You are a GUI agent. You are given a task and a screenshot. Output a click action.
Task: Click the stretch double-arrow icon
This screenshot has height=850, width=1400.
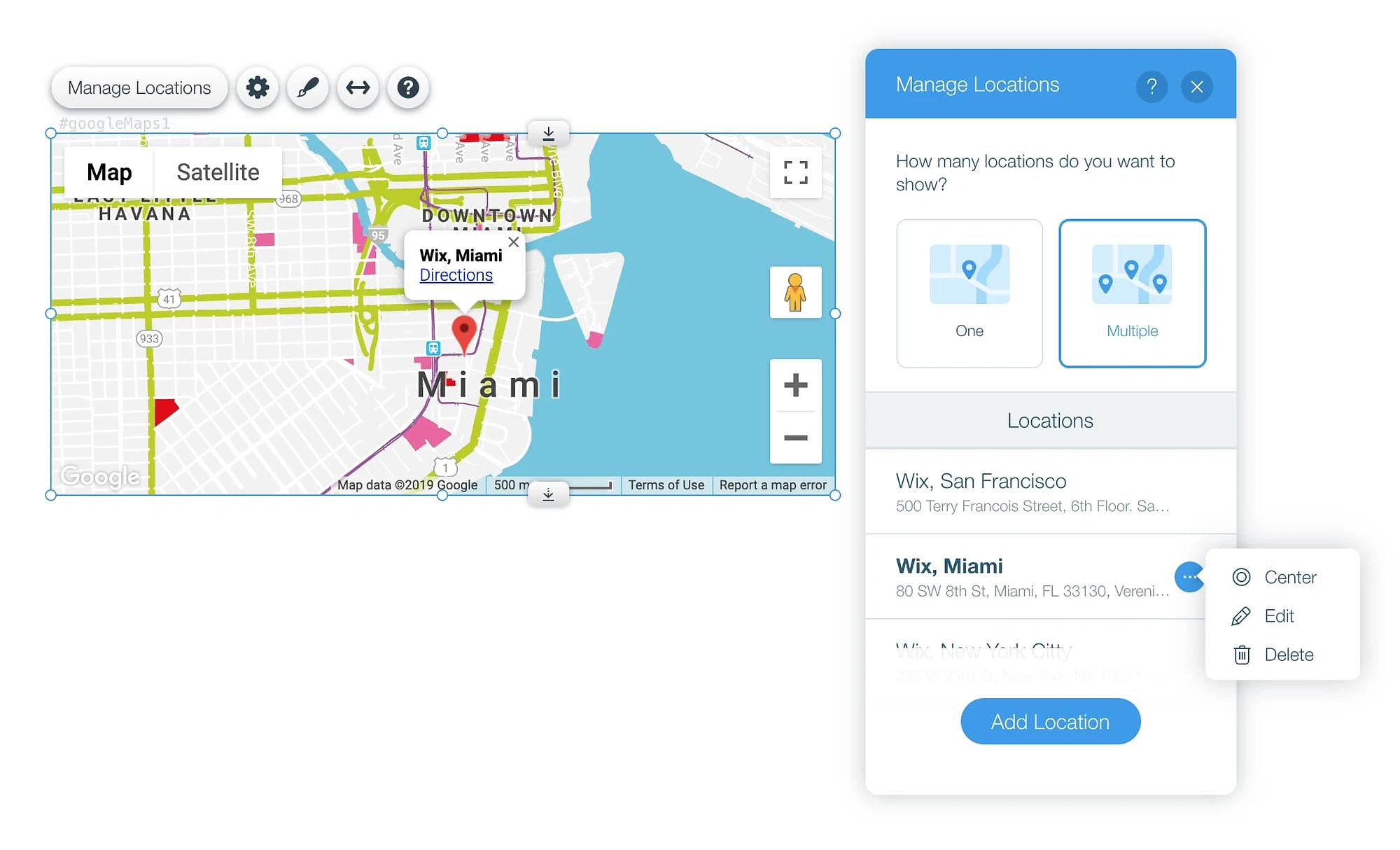pyautogui.click(x=358, y=88)
